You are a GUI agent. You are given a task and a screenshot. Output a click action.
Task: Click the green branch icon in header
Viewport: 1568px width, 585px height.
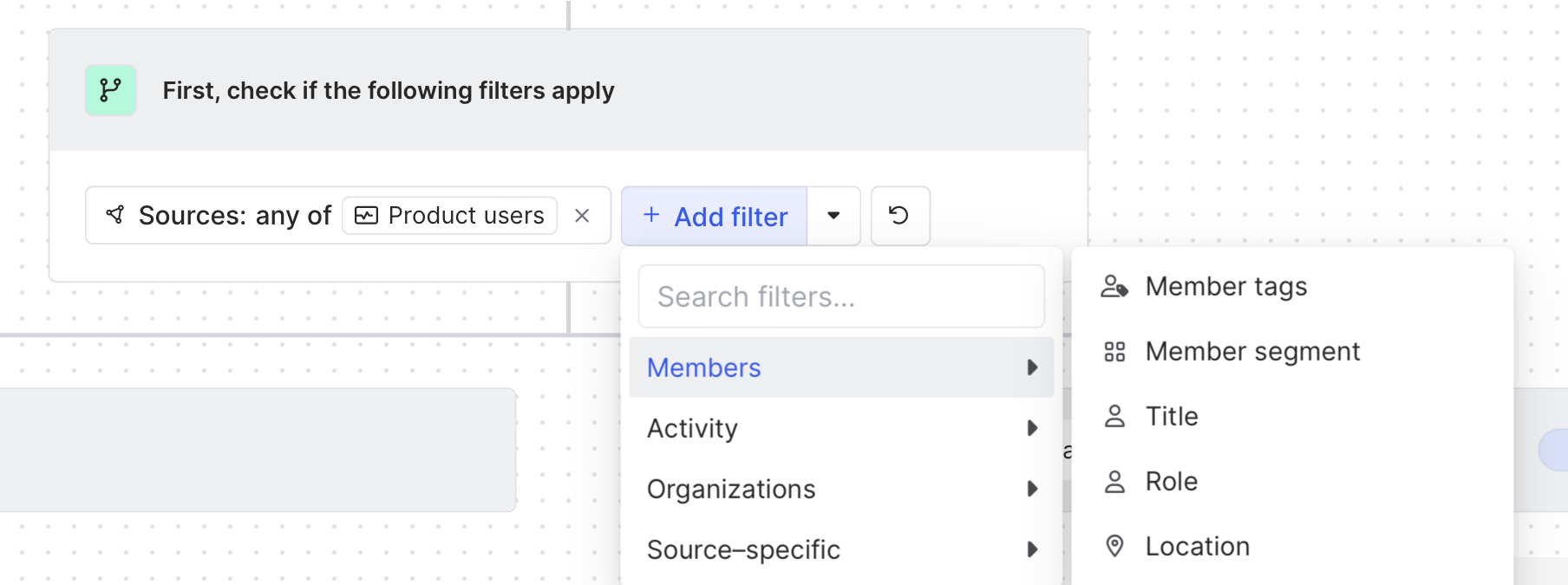point(110,90)
